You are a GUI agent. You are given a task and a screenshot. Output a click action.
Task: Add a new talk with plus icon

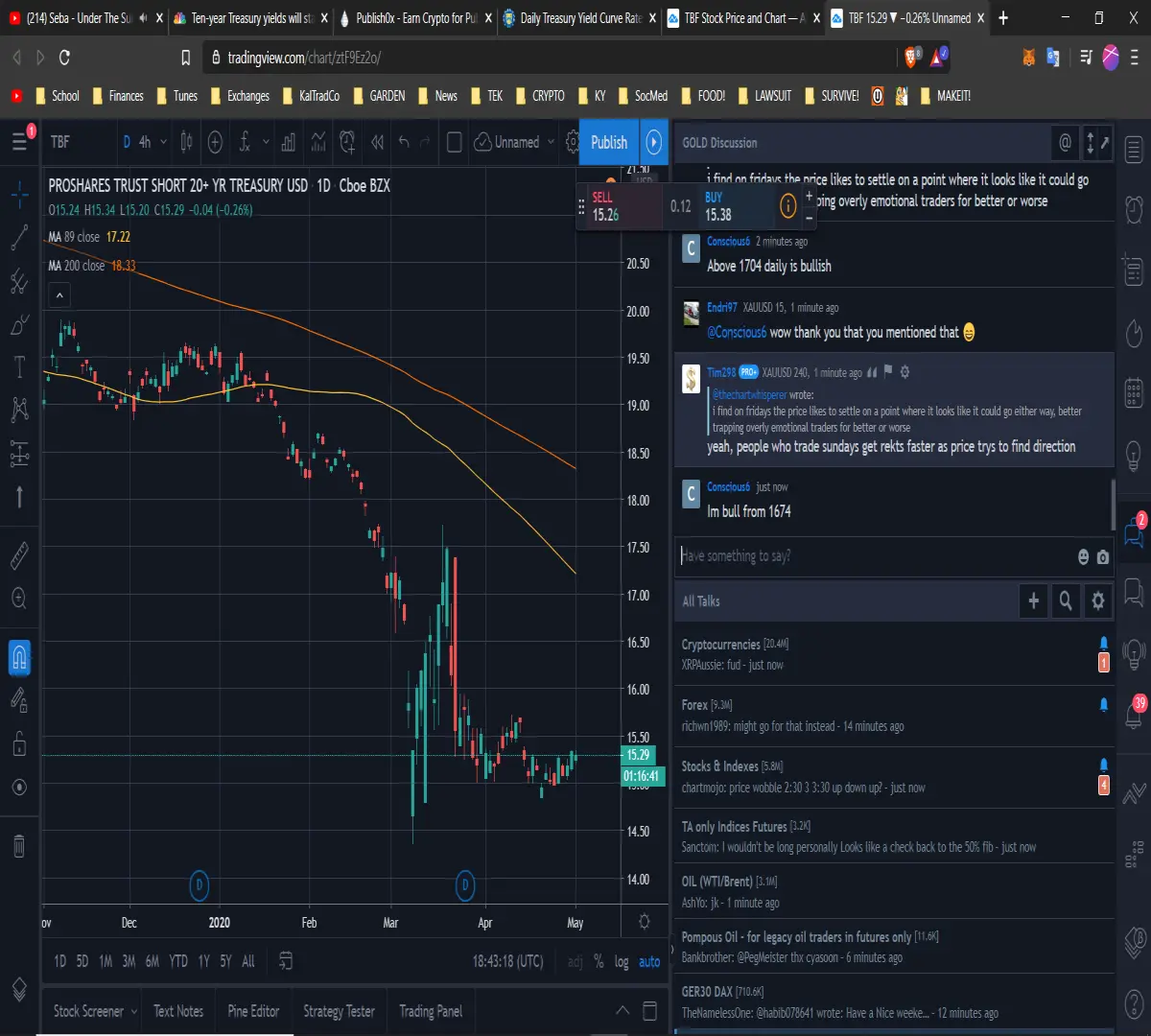pyautogui.click(x=1033, y=600)
